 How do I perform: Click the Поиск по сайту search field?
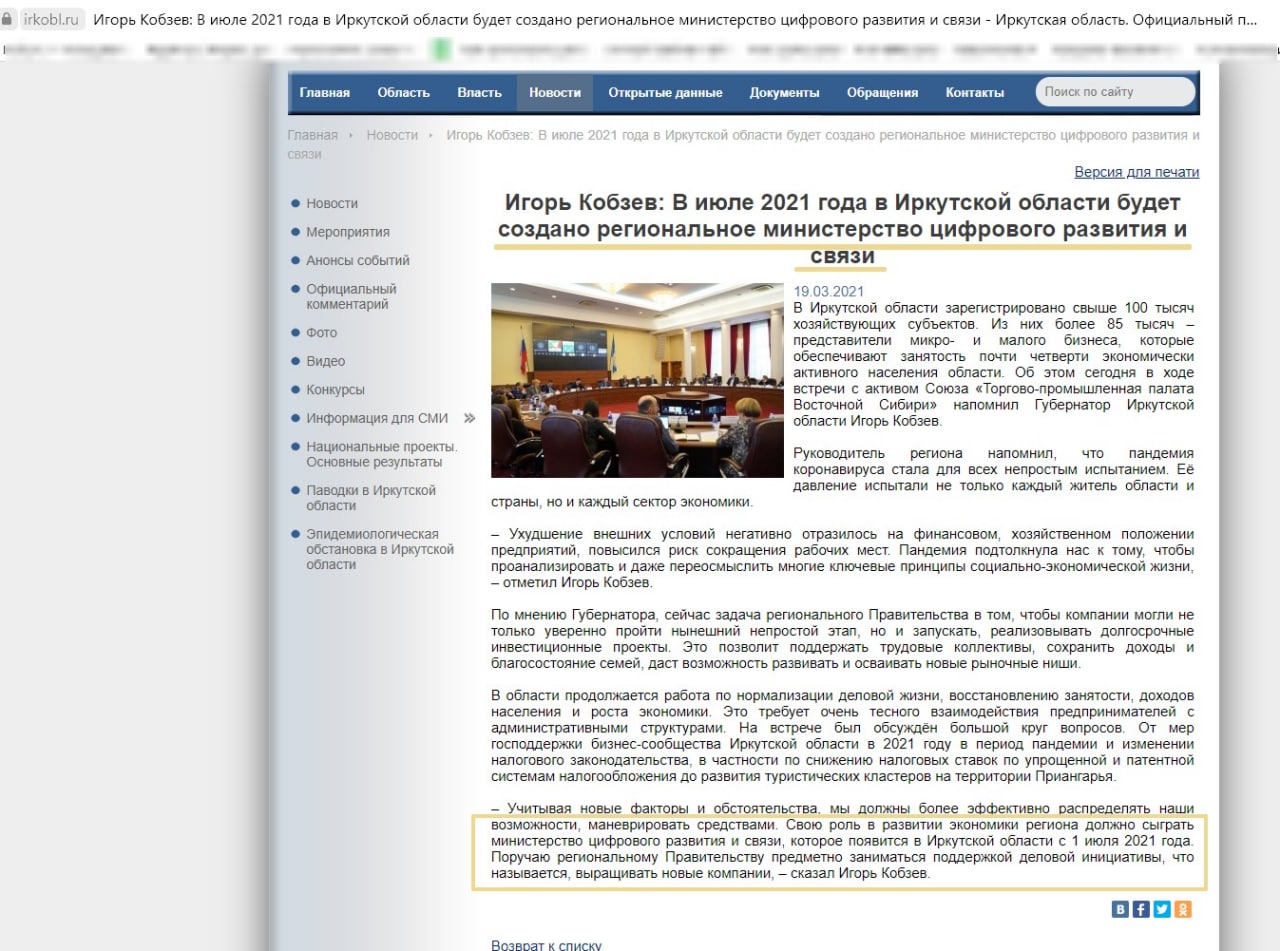1115,92
